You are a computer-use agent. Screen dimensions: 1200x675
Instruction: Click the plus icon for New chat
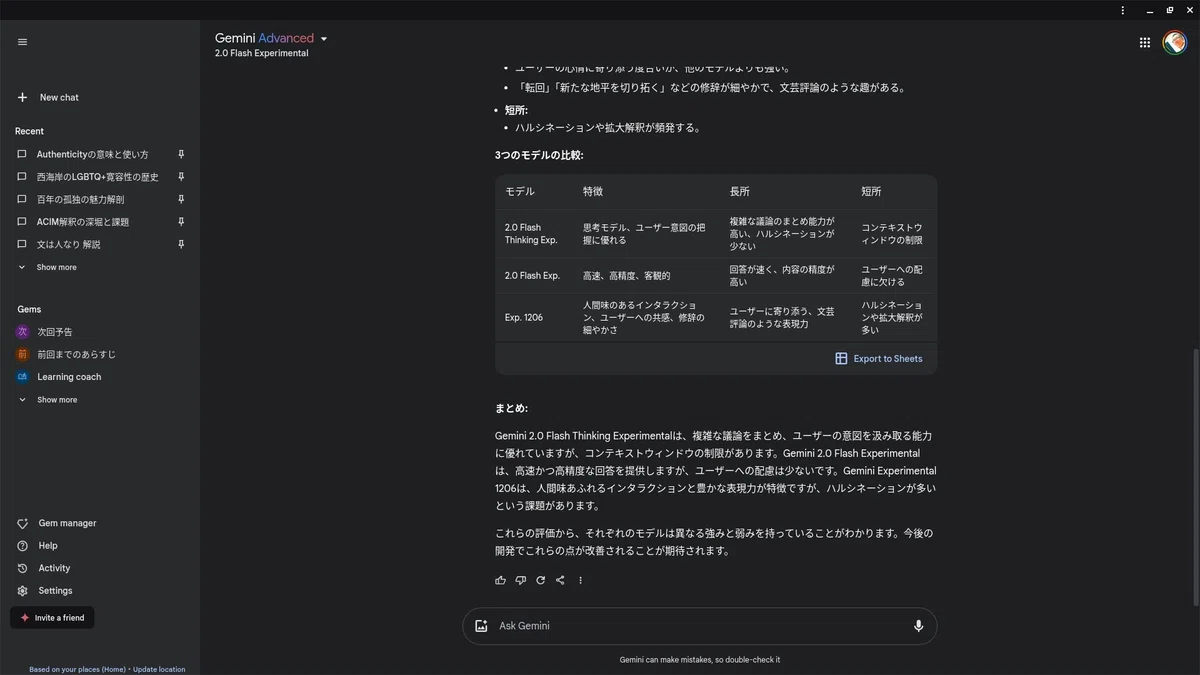pyautogui.click(x=22, y=97)
